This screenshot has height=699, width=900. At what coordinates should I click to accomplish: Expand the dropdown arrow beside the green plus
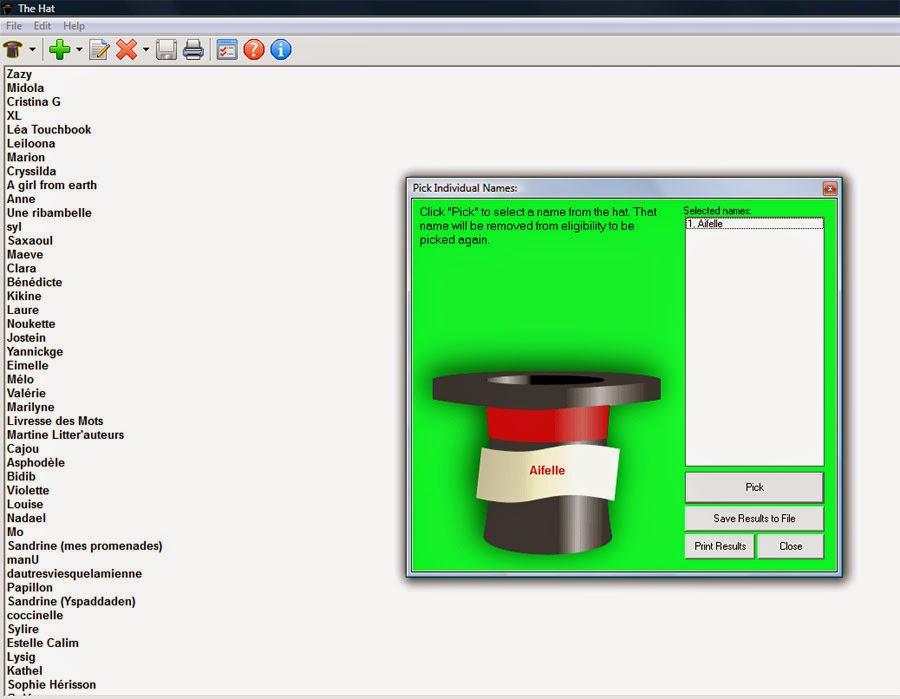78,50
